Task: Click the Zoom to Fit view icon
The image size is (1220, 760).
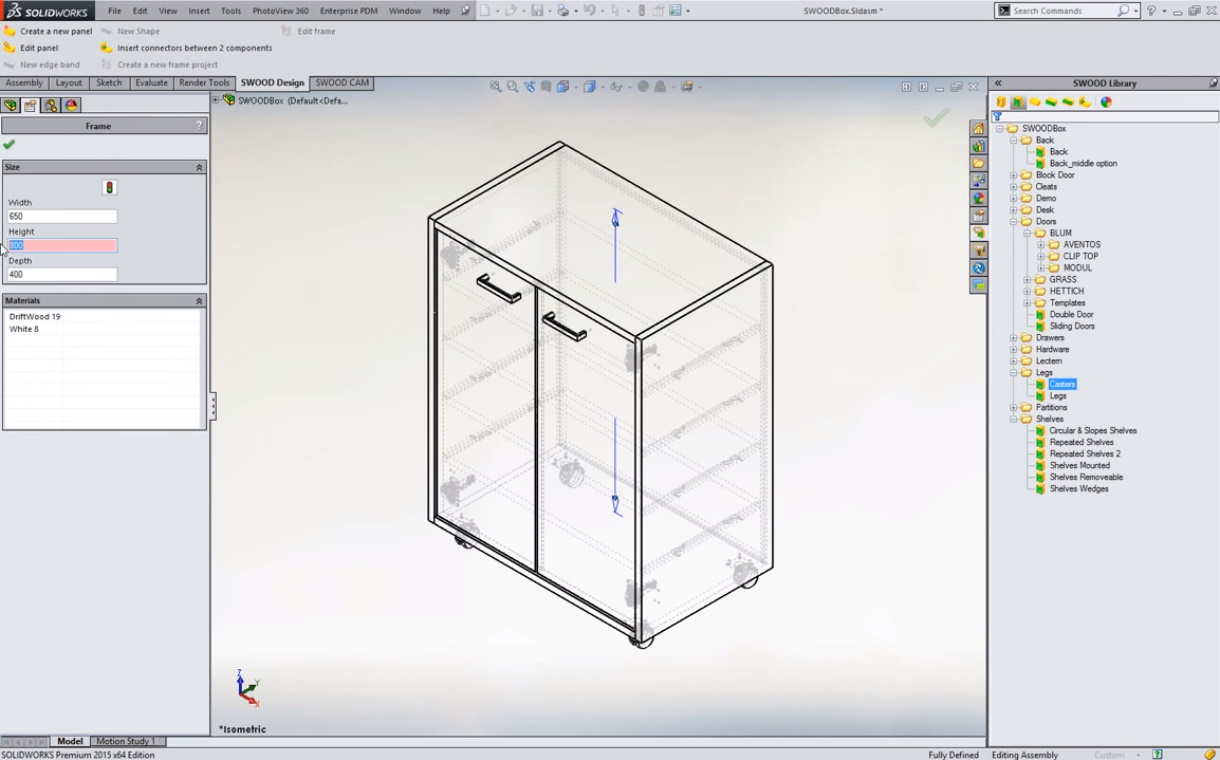Action: tap(495, 87)
